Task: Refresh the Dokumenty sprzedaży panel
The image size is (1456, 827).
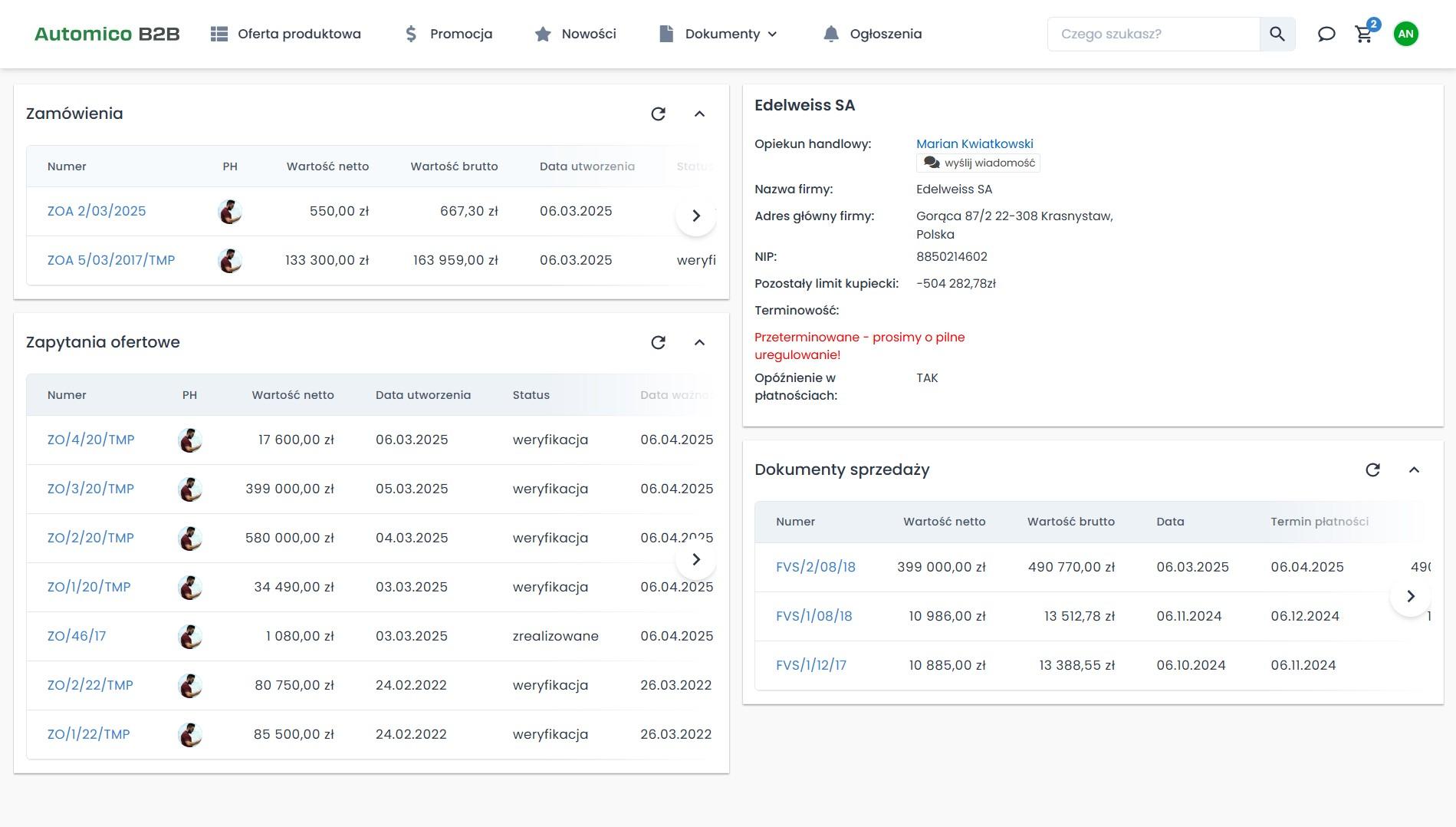Action: [1372, 470]
